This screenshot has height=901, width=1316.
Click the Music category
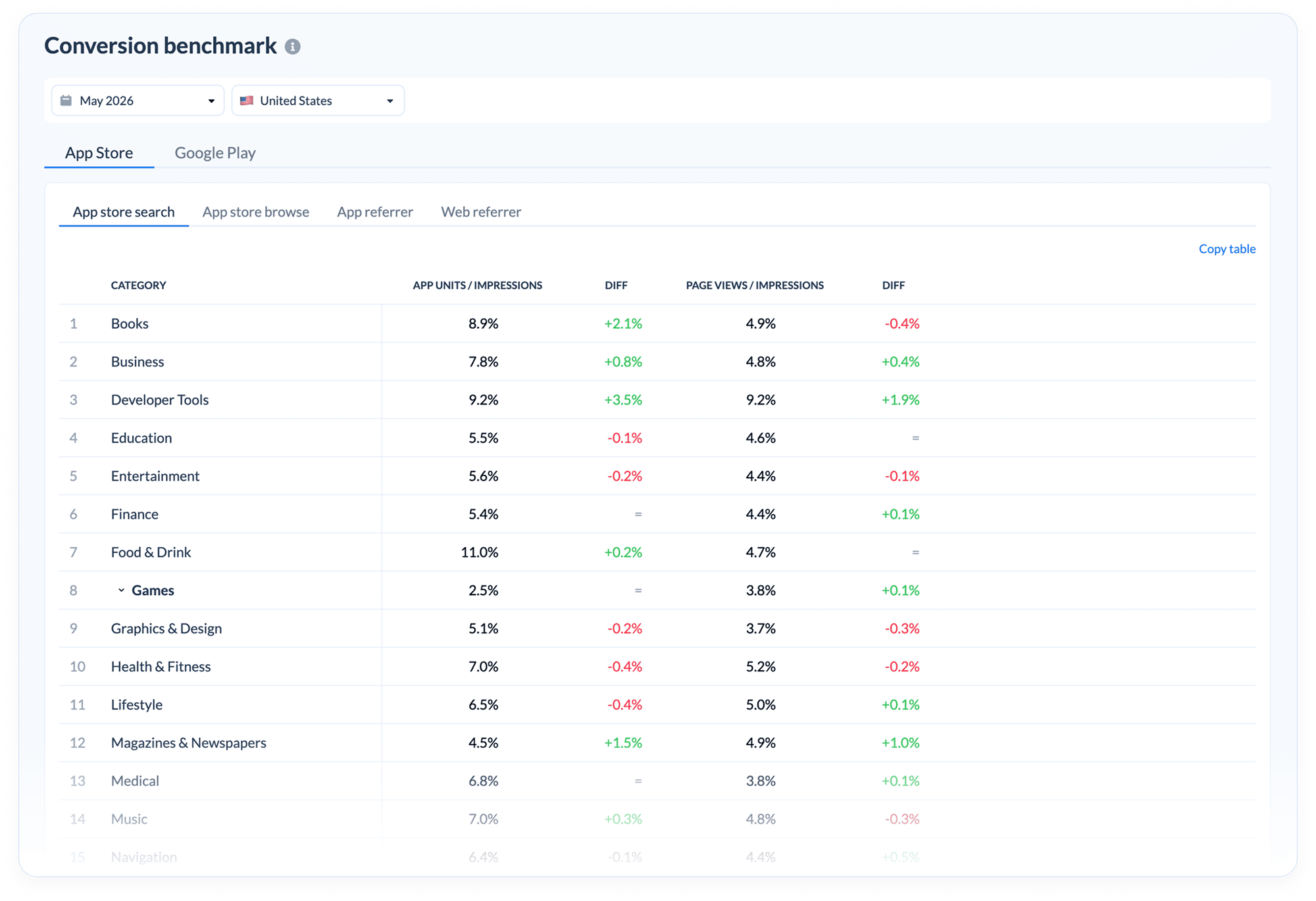pos(130,819)
